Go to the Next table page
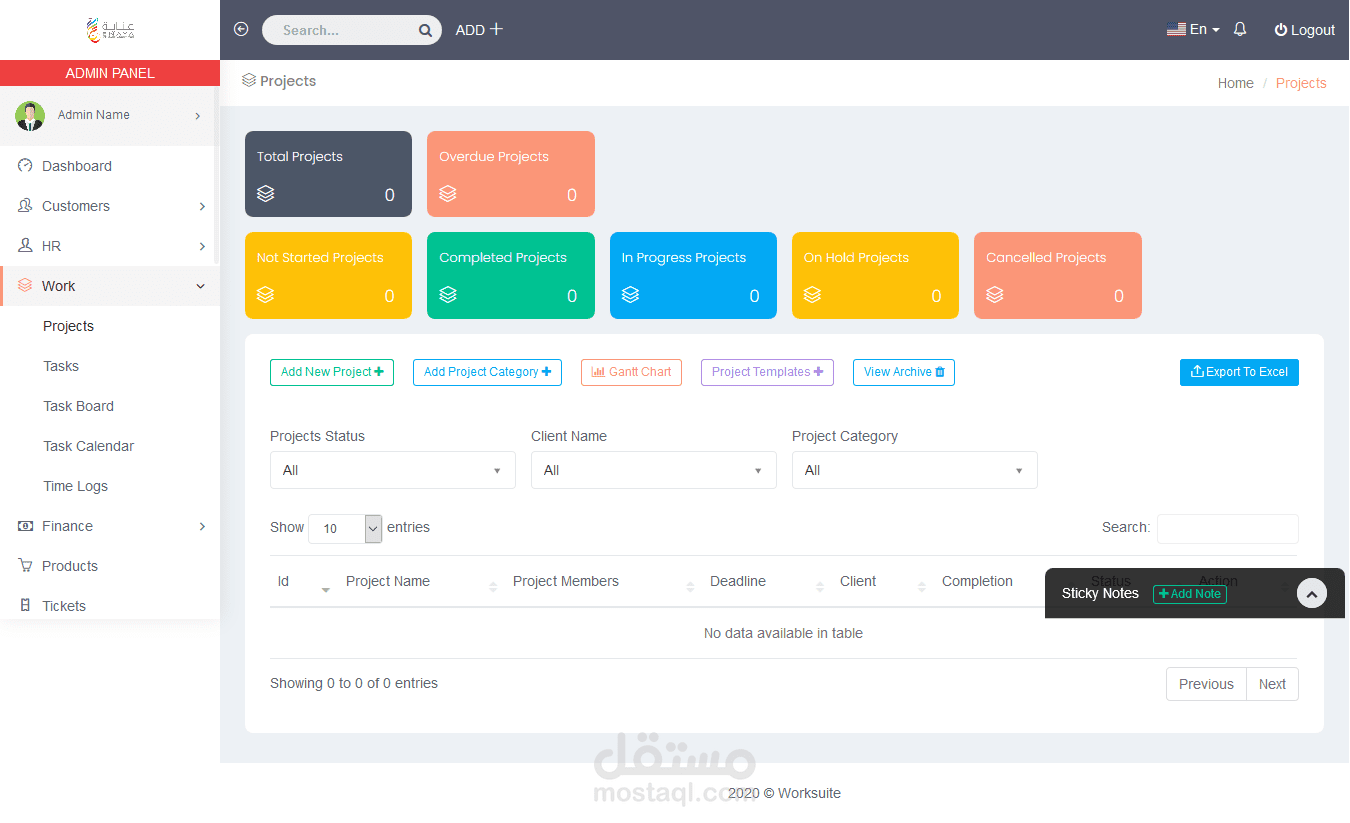This screenshot has height=823, width=1350. tap(1272, 684)
